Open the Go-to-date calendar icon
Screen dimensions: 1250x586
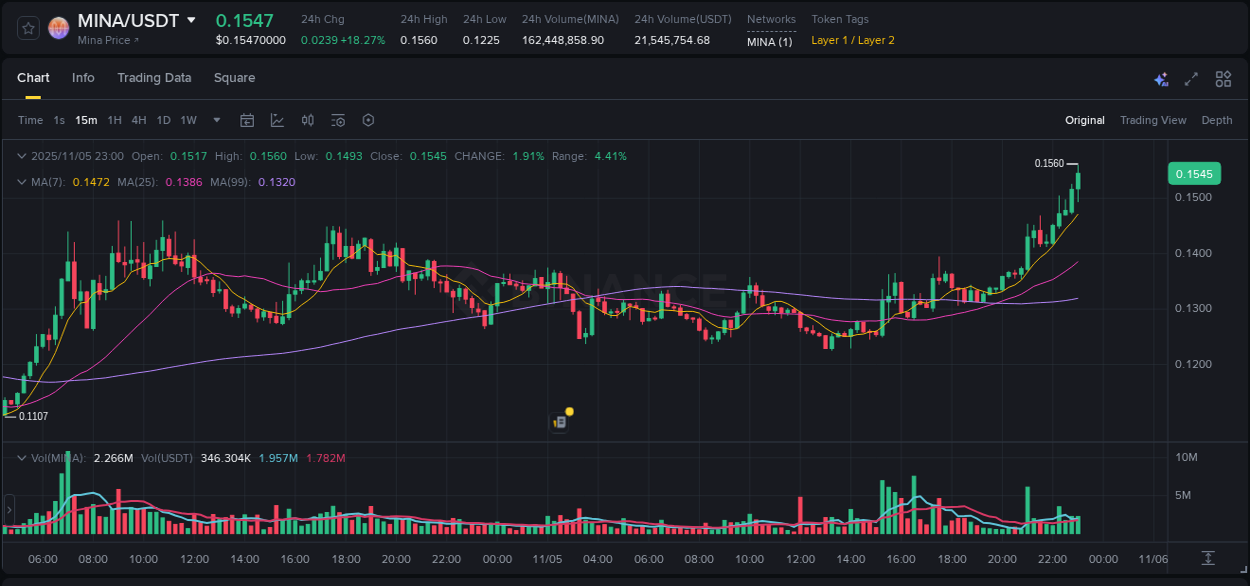pyautogui.click(x=247, y=120)
